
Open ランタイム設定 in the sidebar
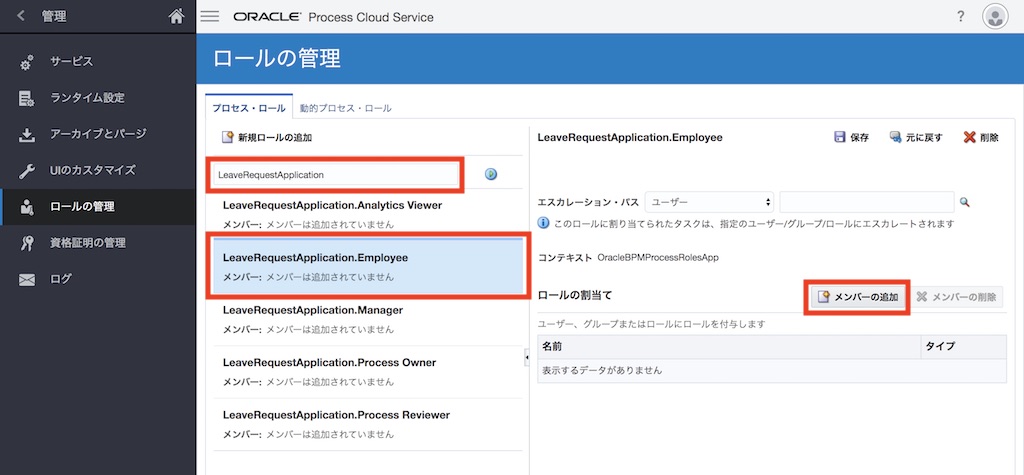(87, 98)
